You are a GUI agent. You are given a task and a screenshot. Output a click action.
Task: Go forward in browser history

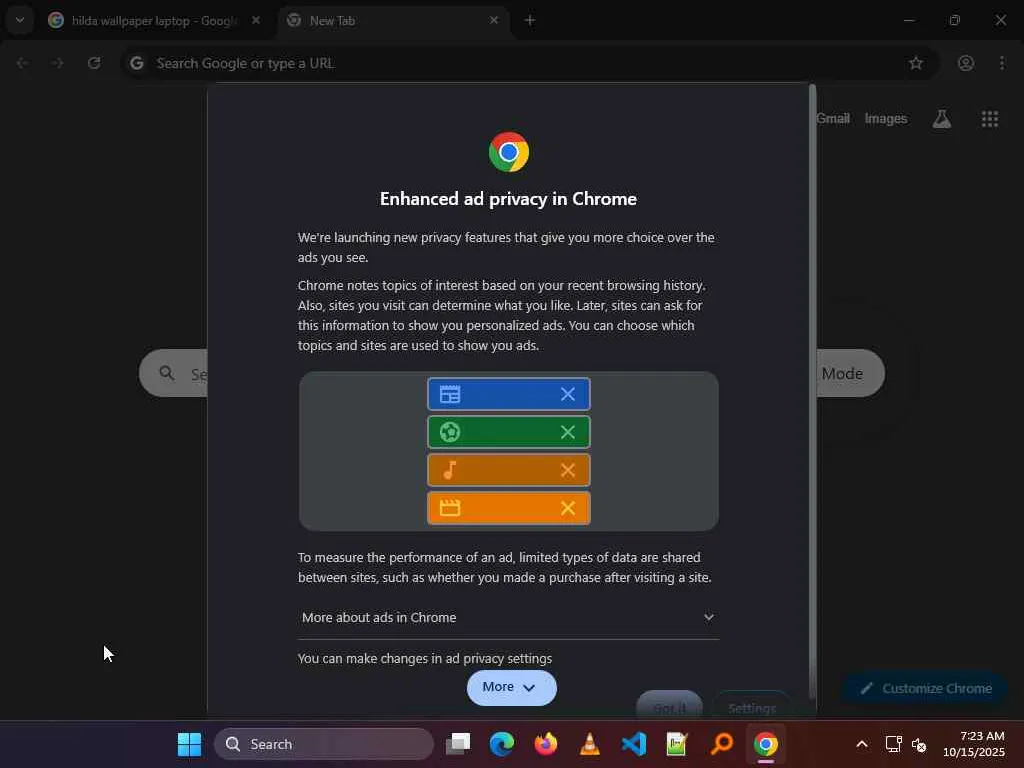click(57, 63)
